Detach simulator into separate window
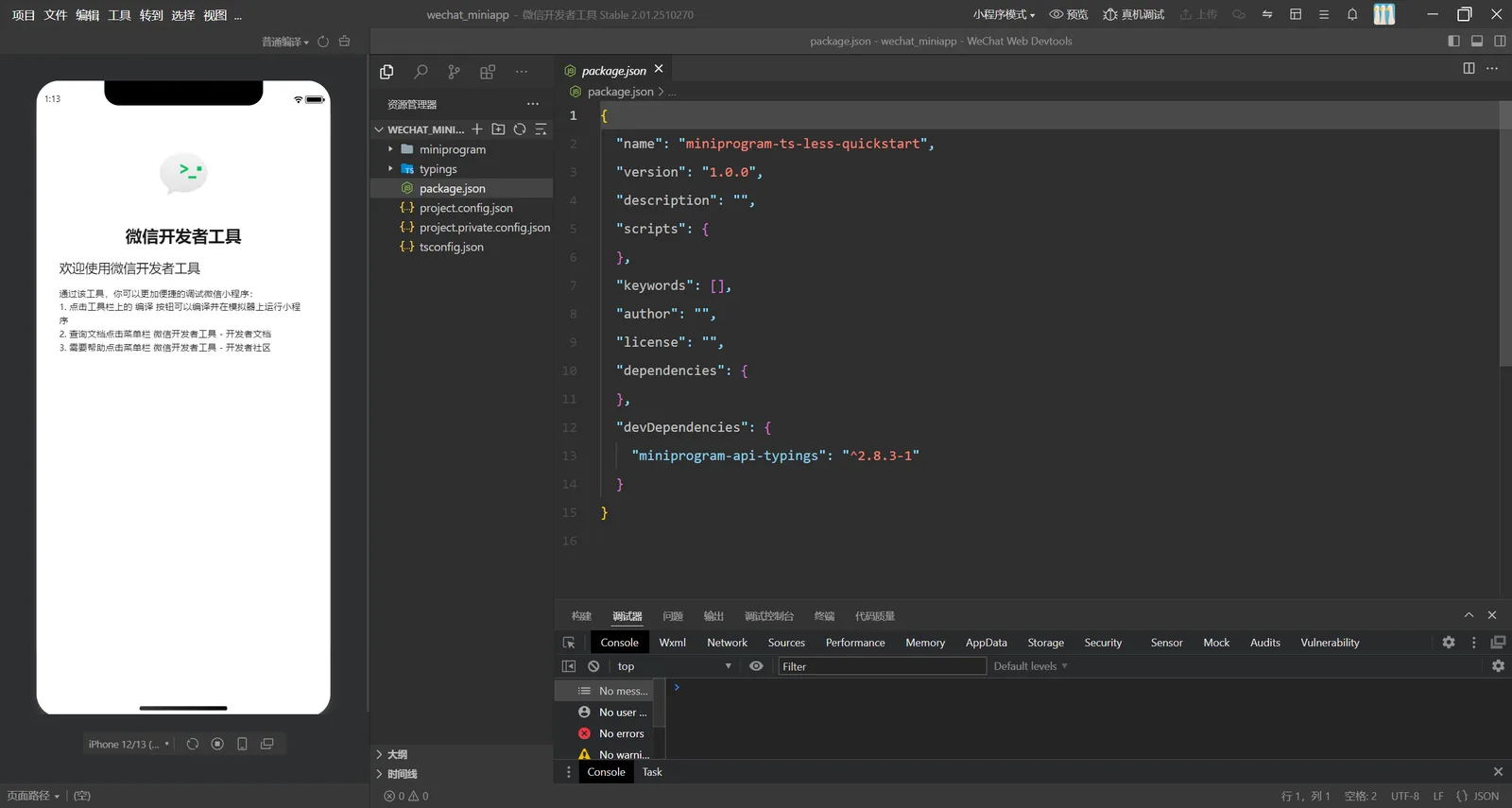The width and height of the screenshot is (1512, 808). coord(267,744)
